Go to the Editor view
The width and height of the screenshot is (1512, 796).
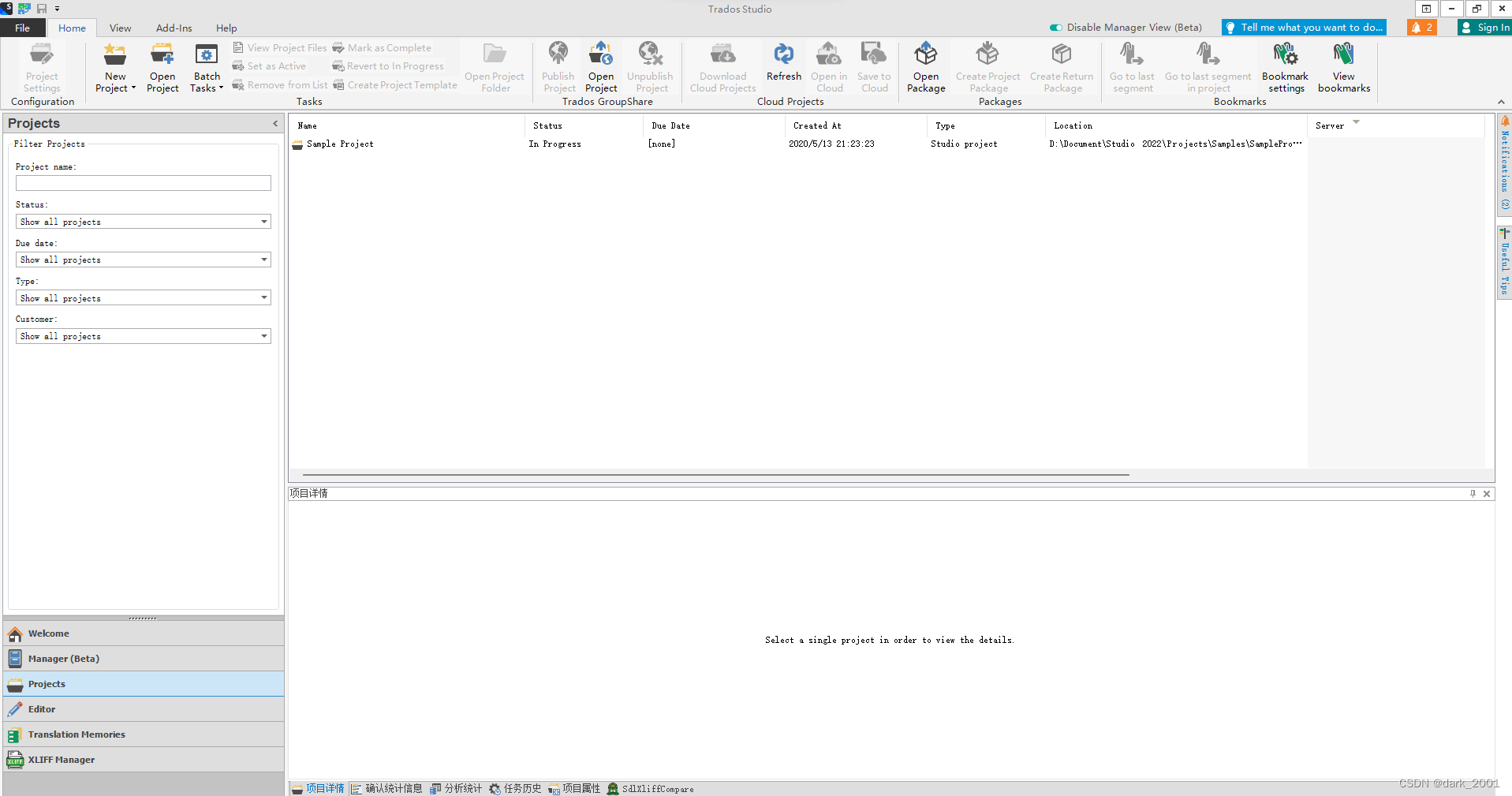click(144, 709)
